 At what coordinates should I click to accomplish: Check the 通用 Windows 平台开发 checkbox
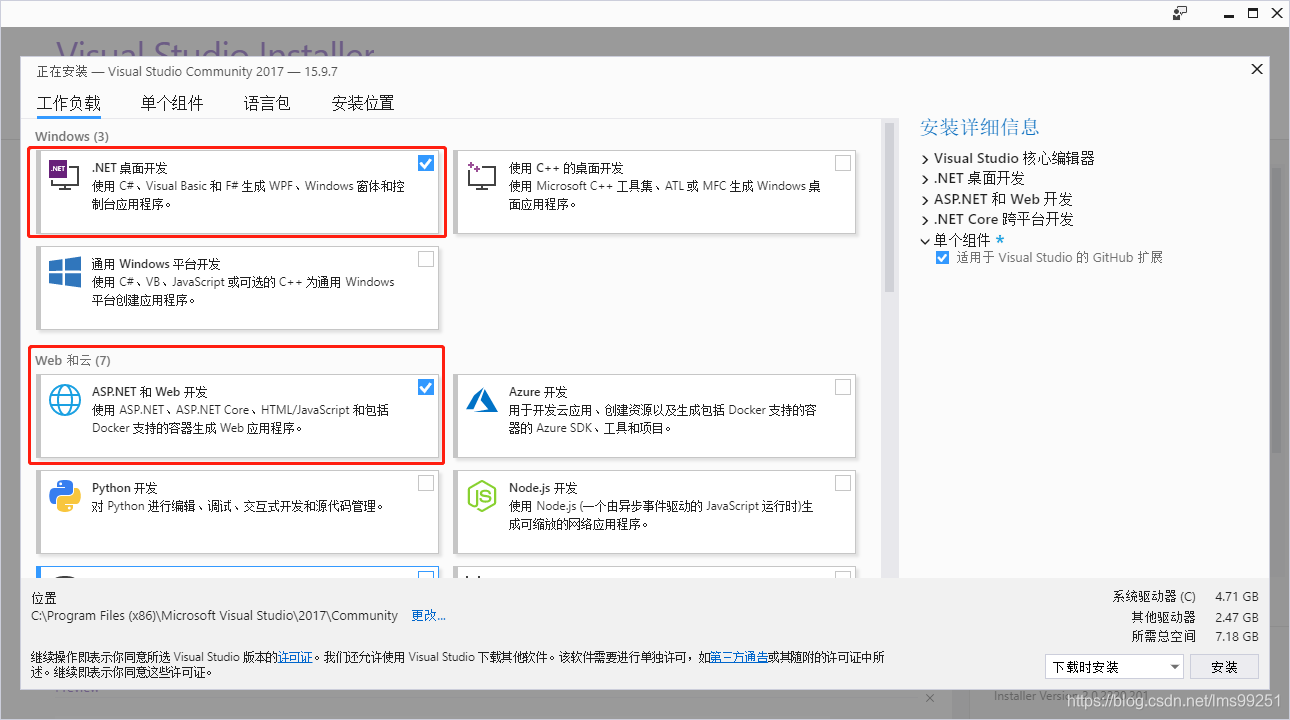(426, 259)
